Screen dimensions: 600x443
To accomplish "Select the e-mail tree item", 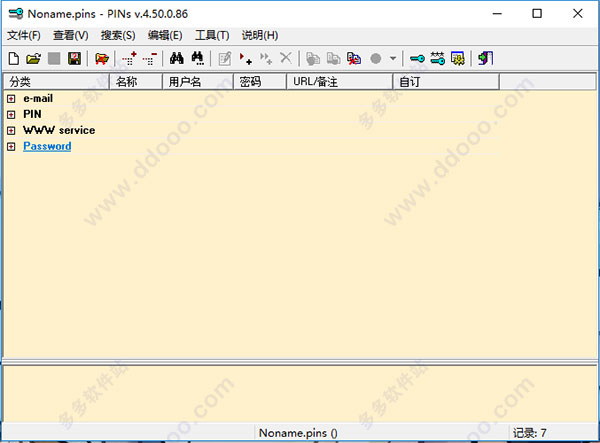I will click(x=38, y=98).
